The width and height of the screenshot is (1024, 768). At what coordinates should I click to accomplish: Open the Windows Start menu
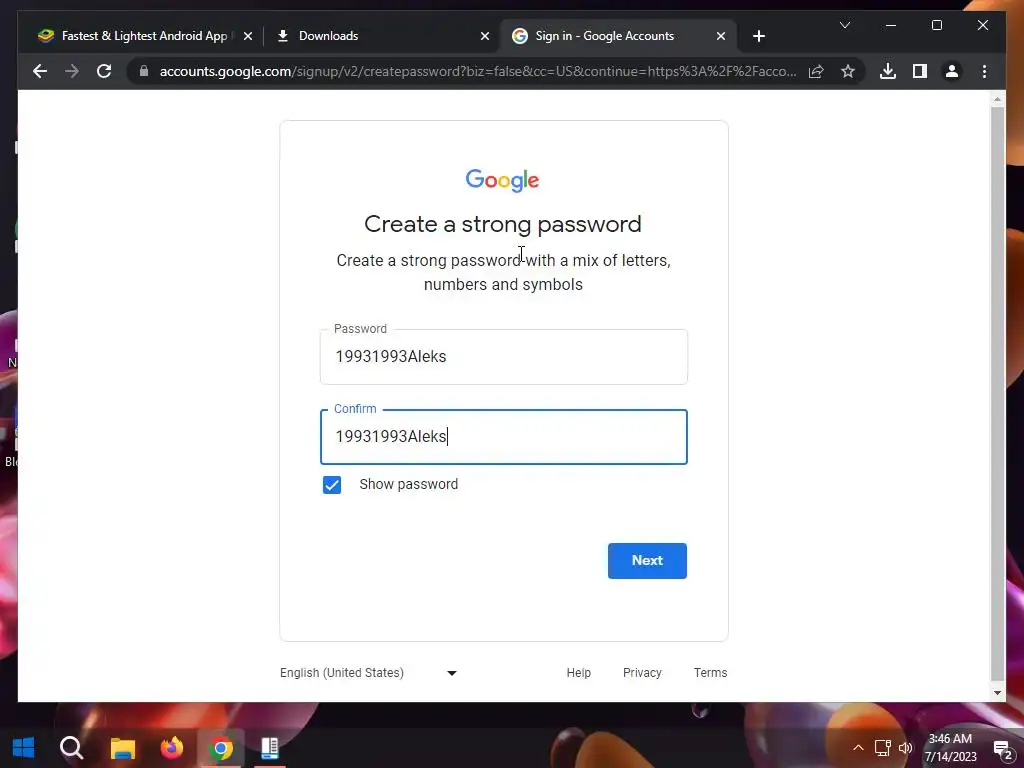(x=24, y=748)
